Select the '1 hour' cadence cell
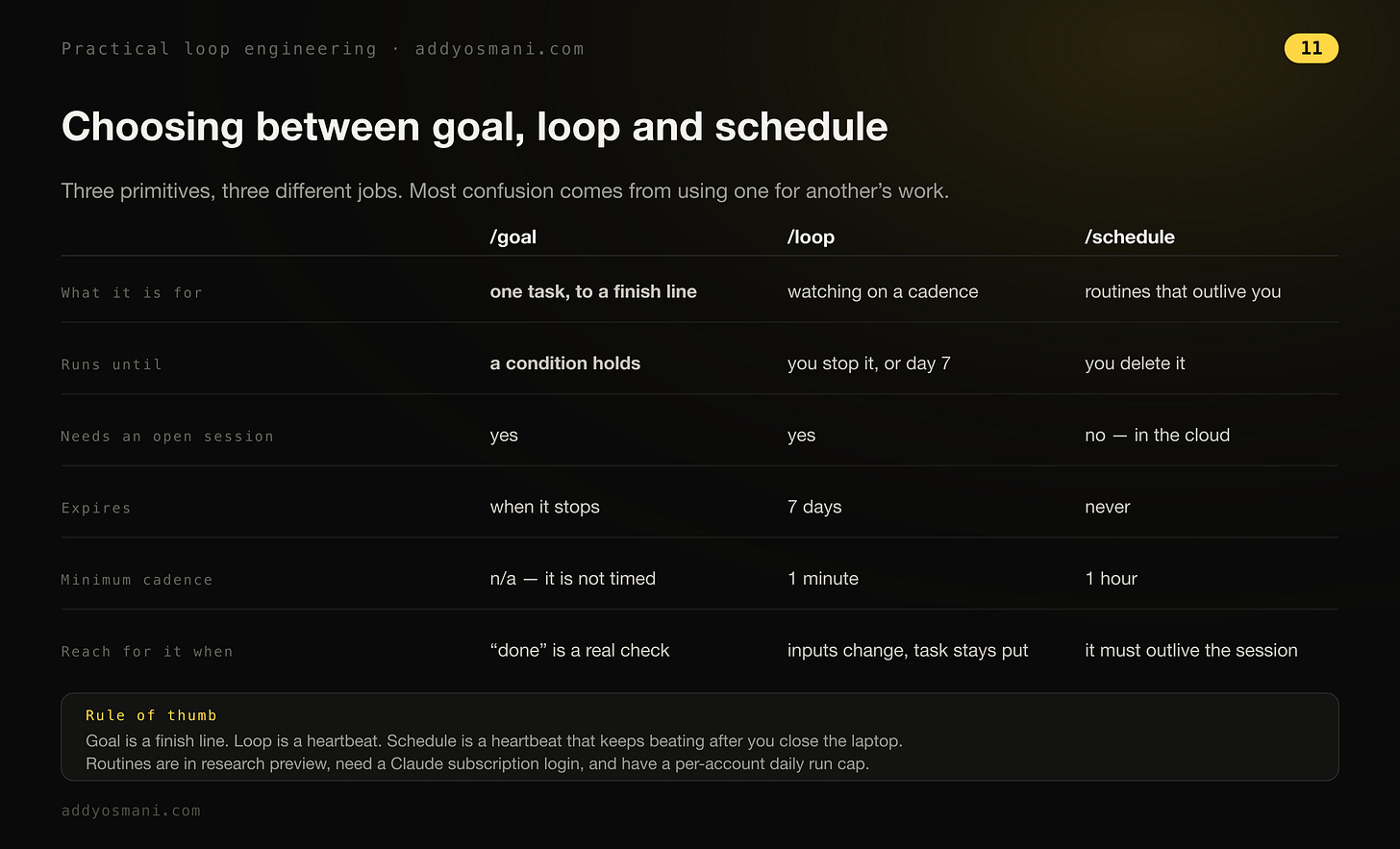This screenshot has height=849, width=1400. click(x=1112, y=579)
